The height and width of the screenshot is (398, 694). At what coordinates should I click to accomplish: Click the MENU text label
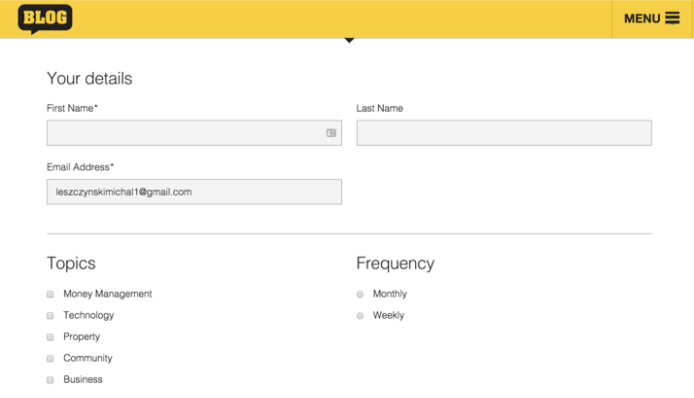(x=642, y=19)
